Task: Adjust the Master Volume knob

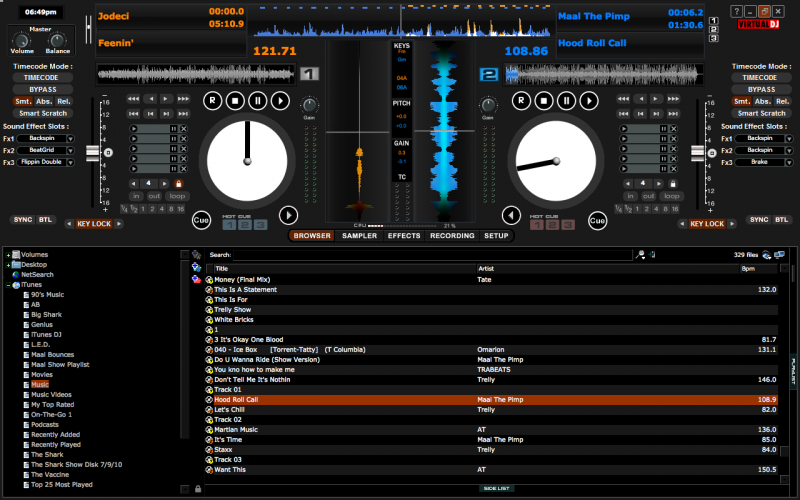Action: tap(21, 40)
